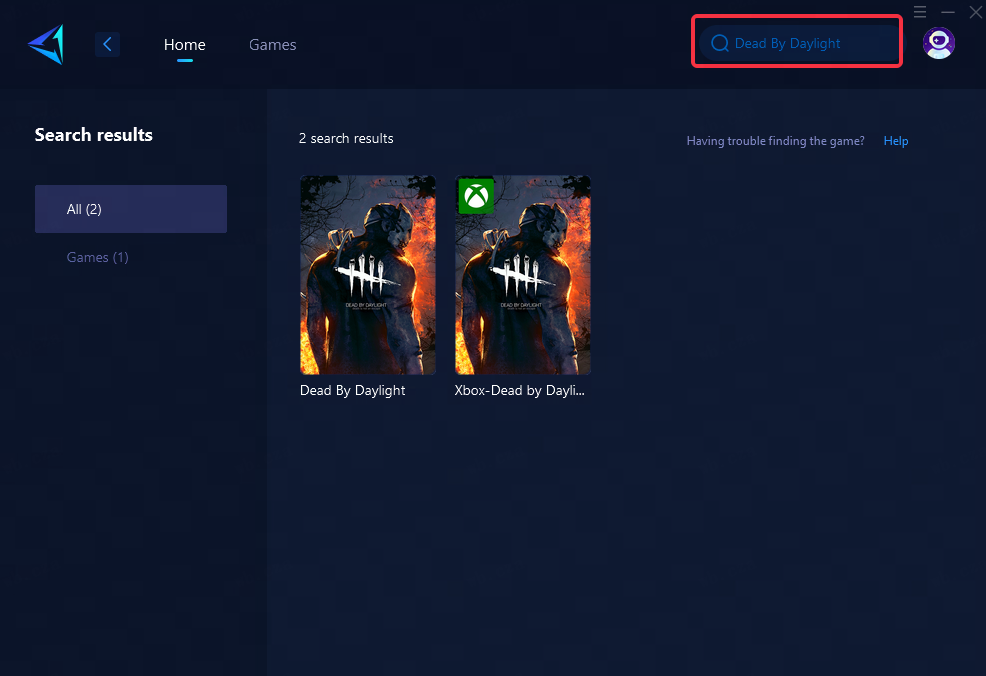
Task: Click the 'Dead By Daylight' title label
Action: (x=352, y=391)
